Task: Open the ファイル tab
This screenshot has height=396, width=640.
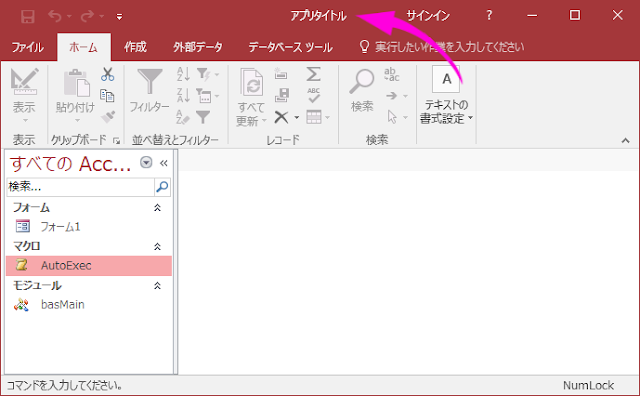Action: (x=28, y=47)
